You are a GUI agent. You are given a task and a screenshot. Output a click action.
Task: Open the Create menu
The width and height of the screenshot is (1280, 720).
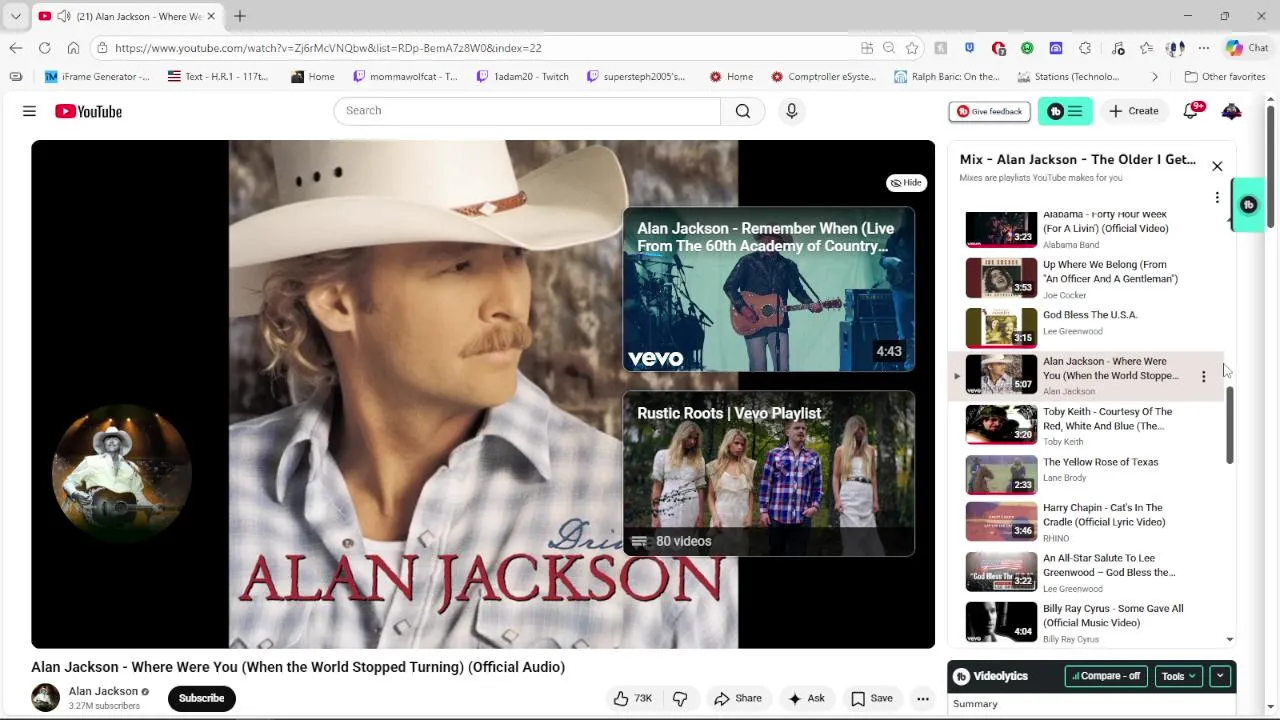1133,111
